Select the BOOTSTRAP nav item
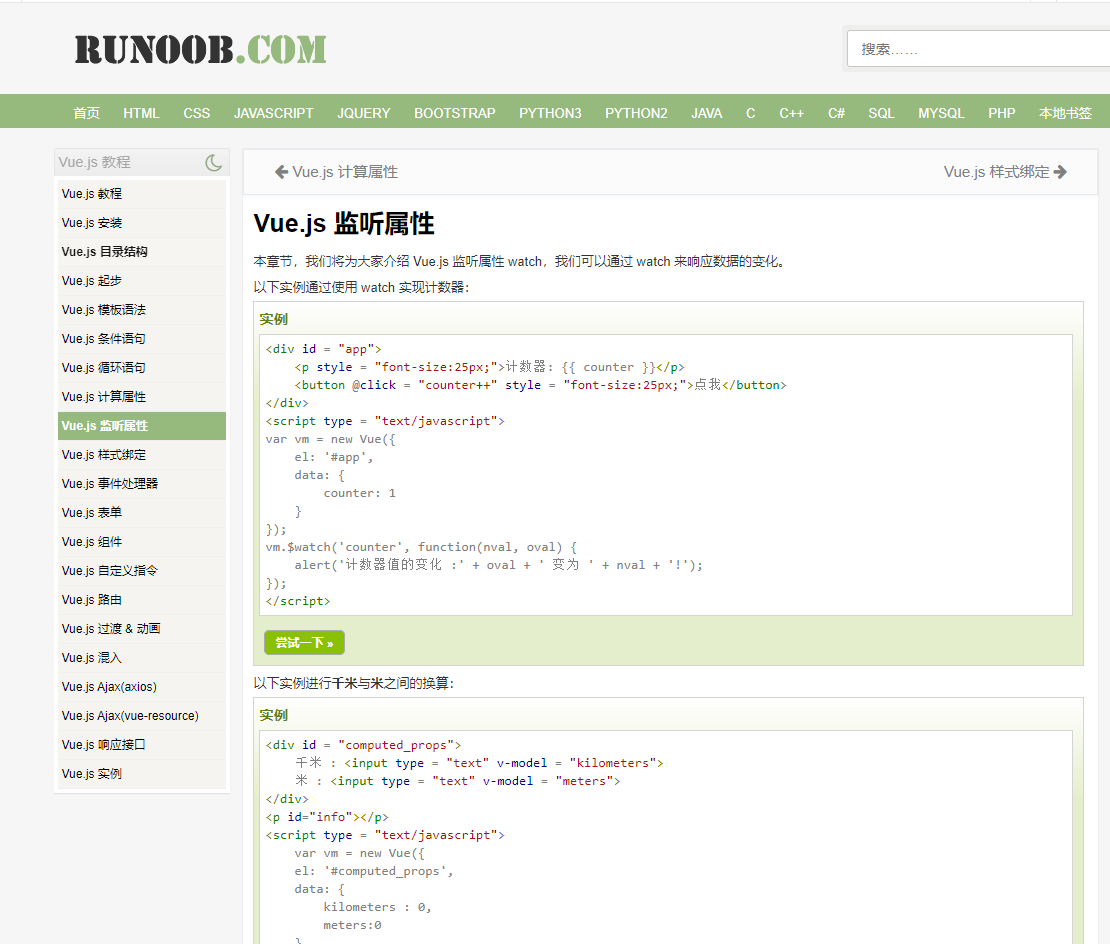The width and height of the screenshot is (1110, 944). (x=454, y=112)
